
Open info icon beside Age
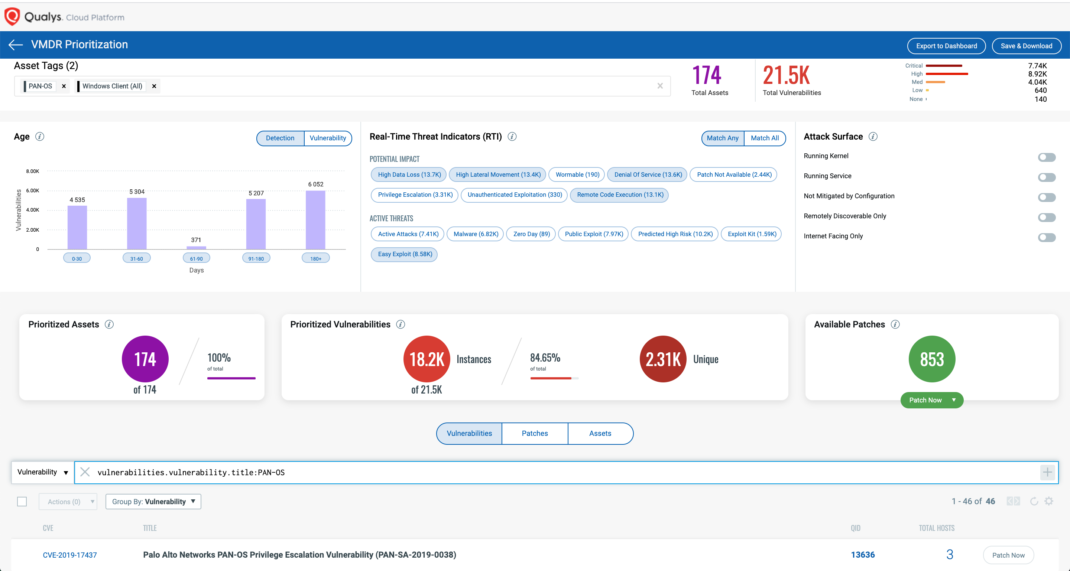pos(40,136)
